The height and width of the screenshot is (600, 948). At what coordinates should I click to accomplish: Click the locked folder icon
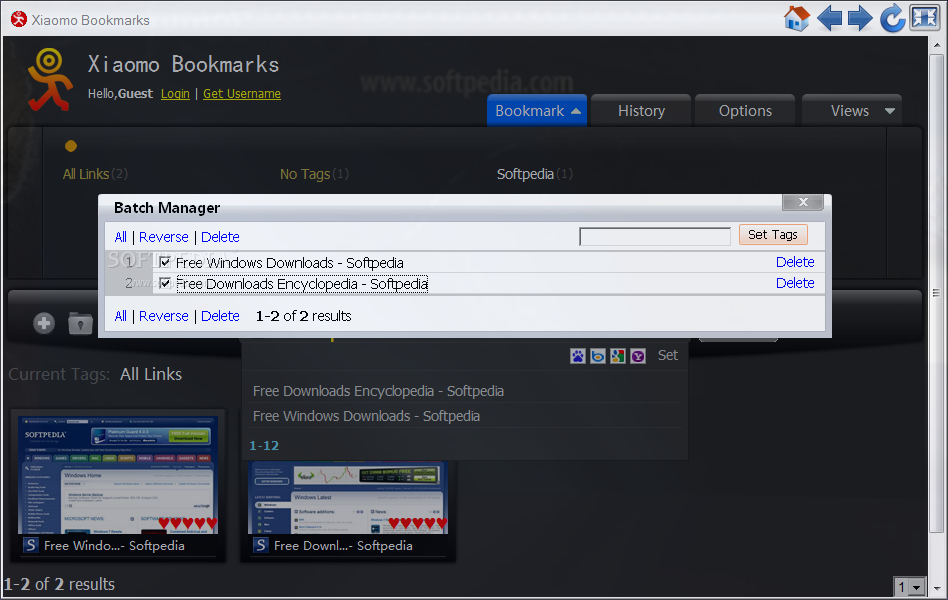click(80, 324)
